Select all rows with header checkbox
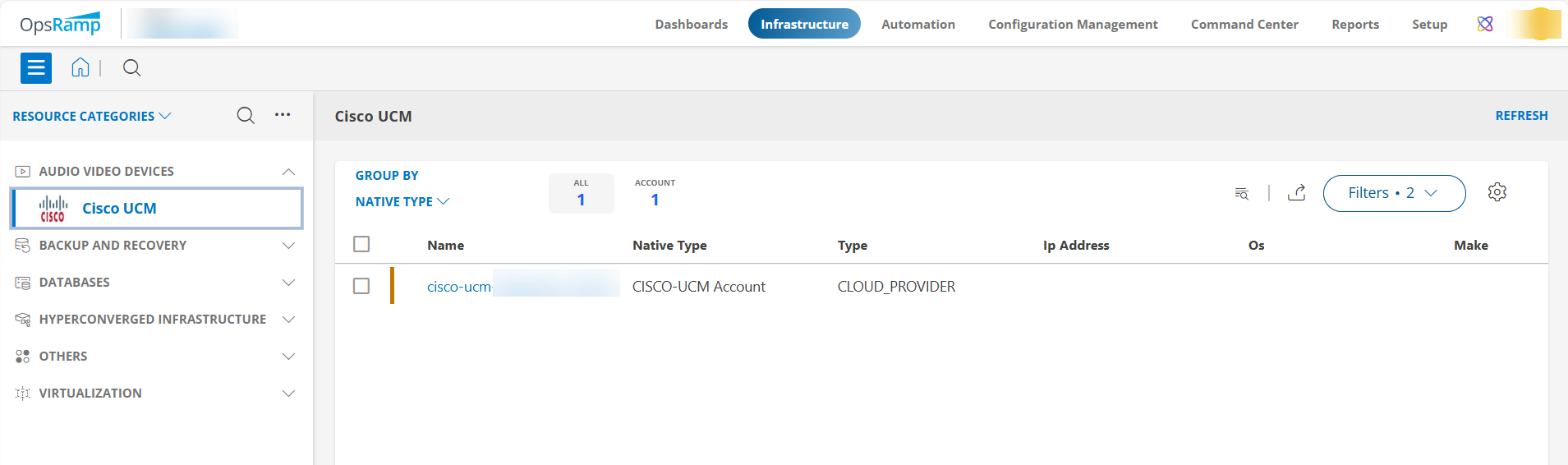Image resolution: width=1568 pixels, height=465 pixels. 361,245
